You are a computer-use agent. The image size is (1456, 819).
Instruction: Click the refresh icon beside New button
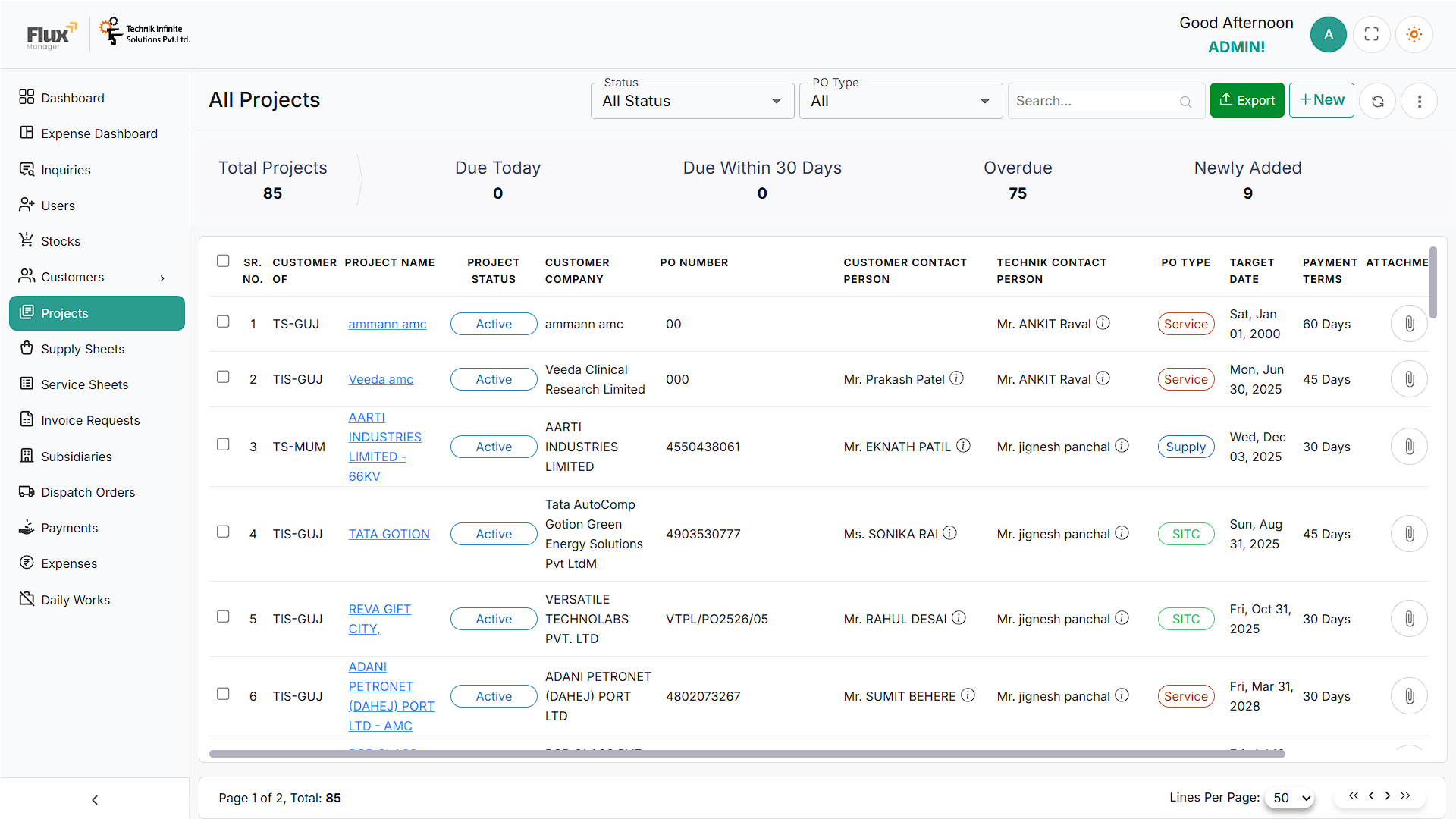(1377, 101)
